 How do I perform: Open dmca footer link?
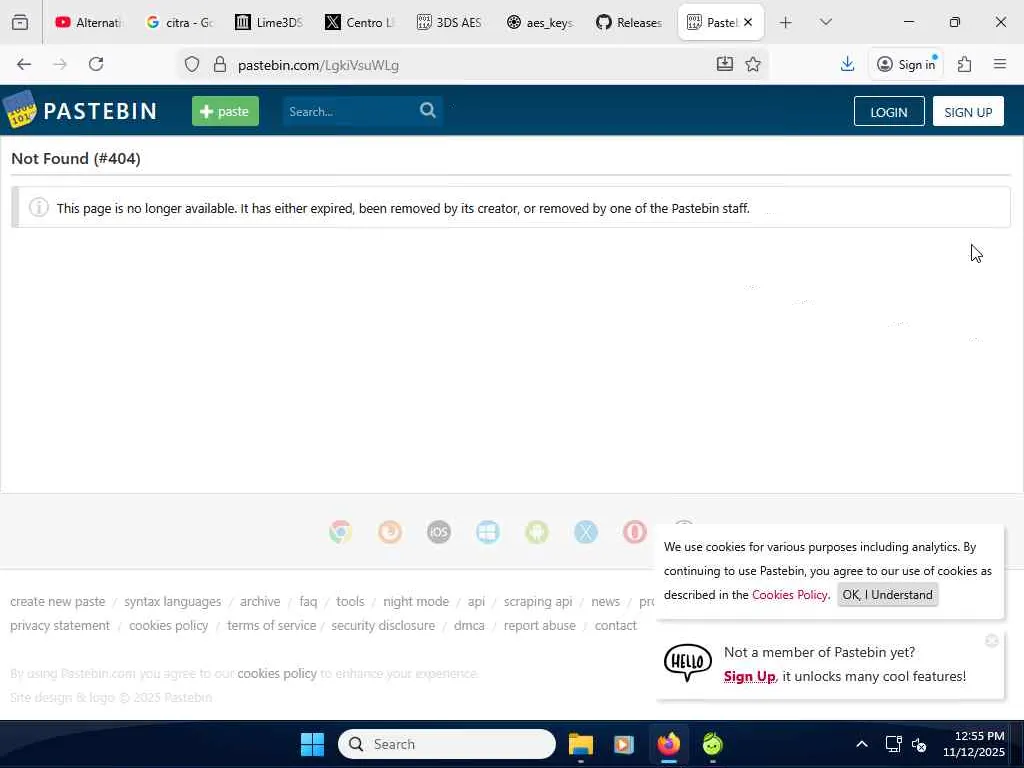(469, 626)
